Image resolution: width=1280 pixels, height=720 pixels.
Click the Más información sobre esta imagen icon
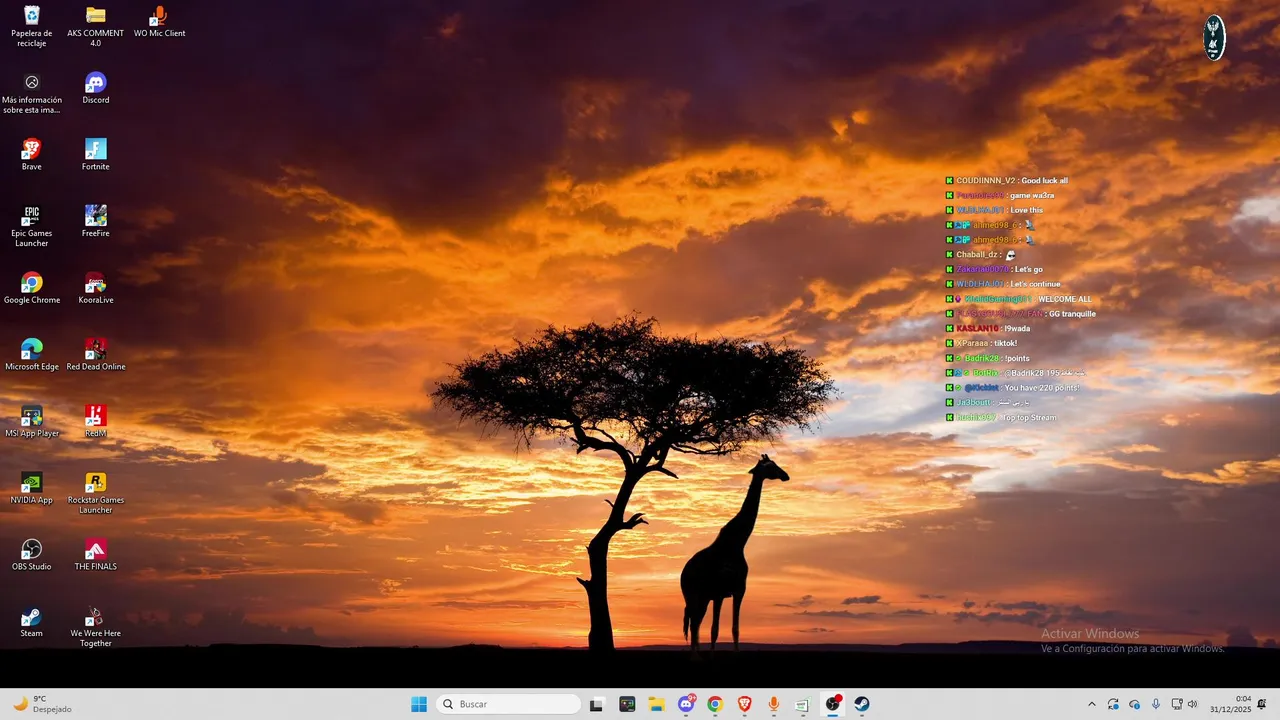pyautogui.click(x=32, y=93)
